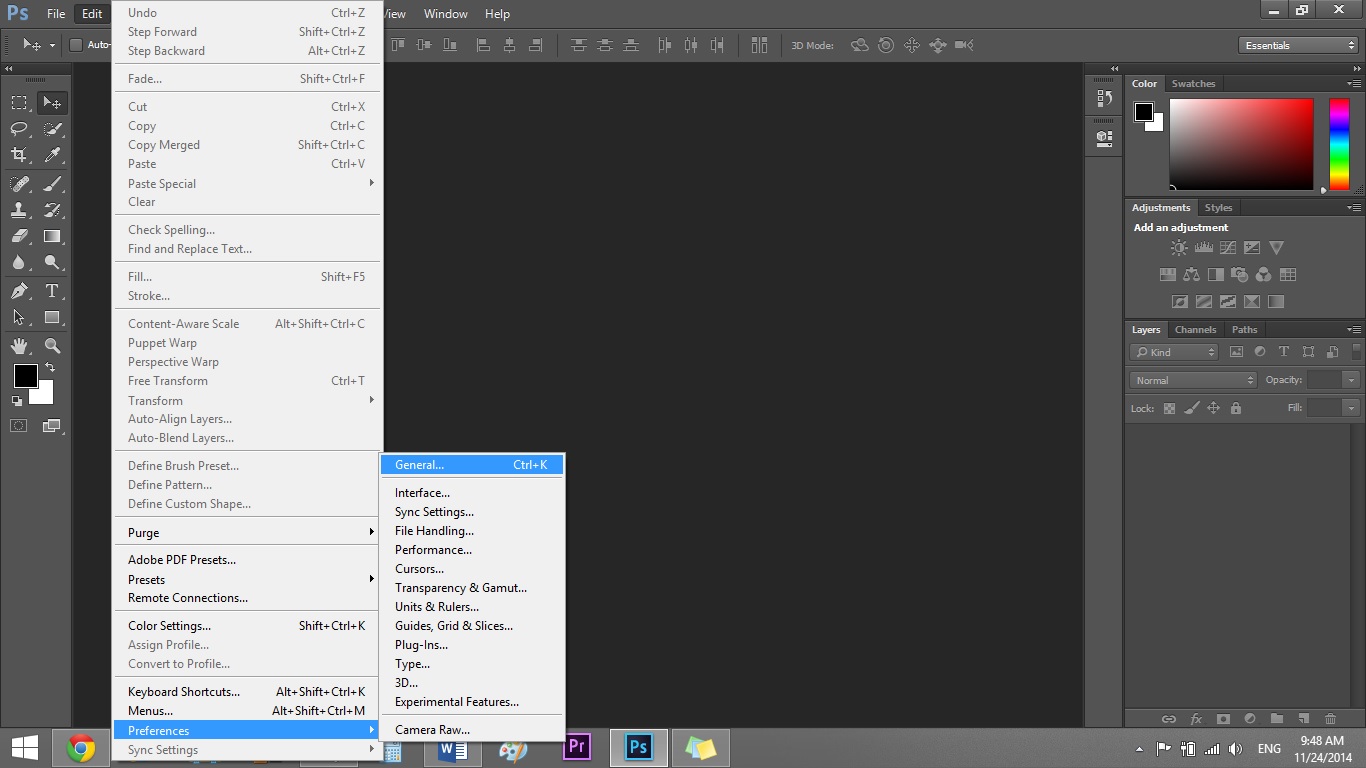The width and height of the screenshot is (1366, 768).
Task: Toggle the shape layer filter
Action: [x=1308, y=352]
